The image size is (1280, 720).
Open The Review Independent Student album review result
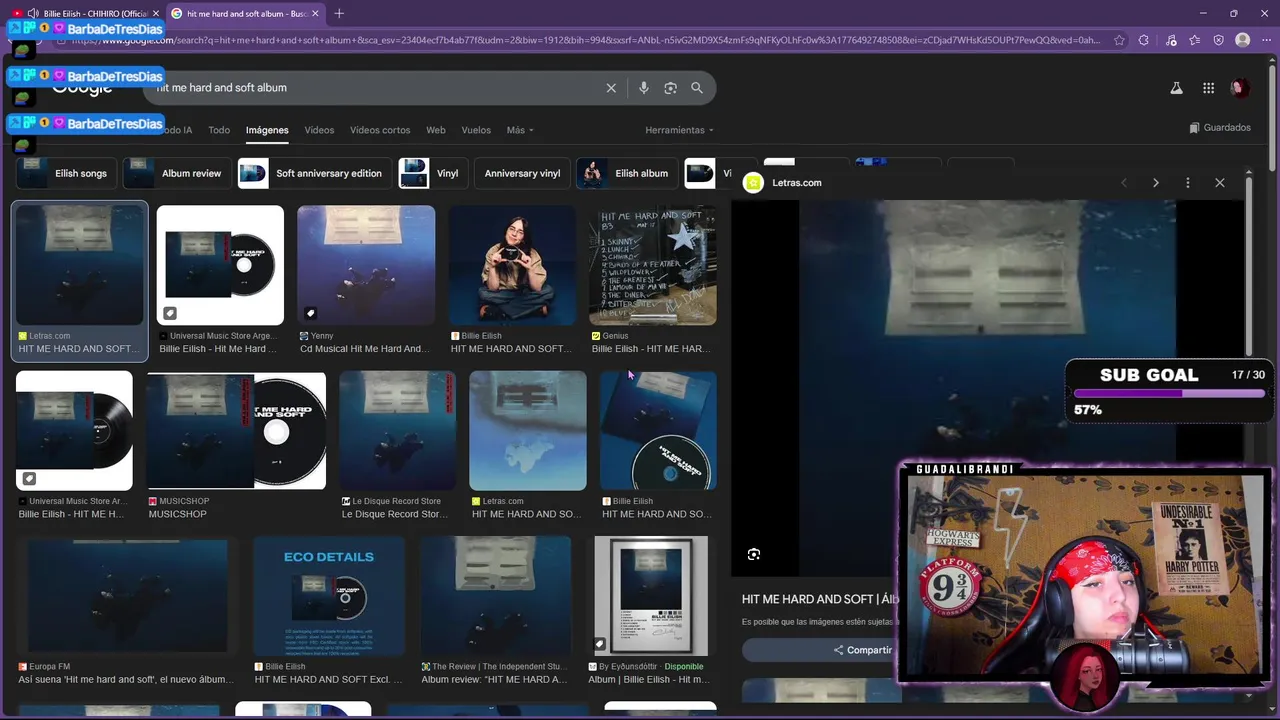coord(495,596)
